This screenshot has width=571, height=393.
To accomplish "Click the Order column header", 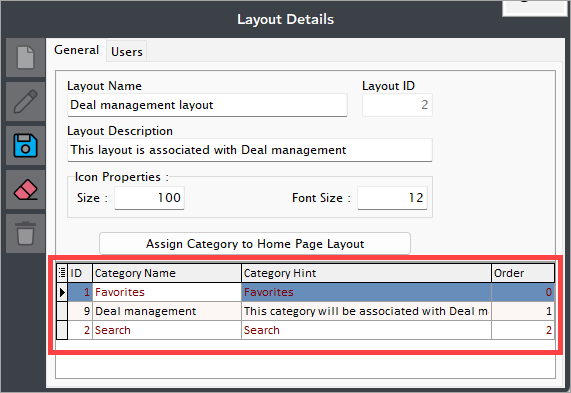I will click(x=523, y=273).
